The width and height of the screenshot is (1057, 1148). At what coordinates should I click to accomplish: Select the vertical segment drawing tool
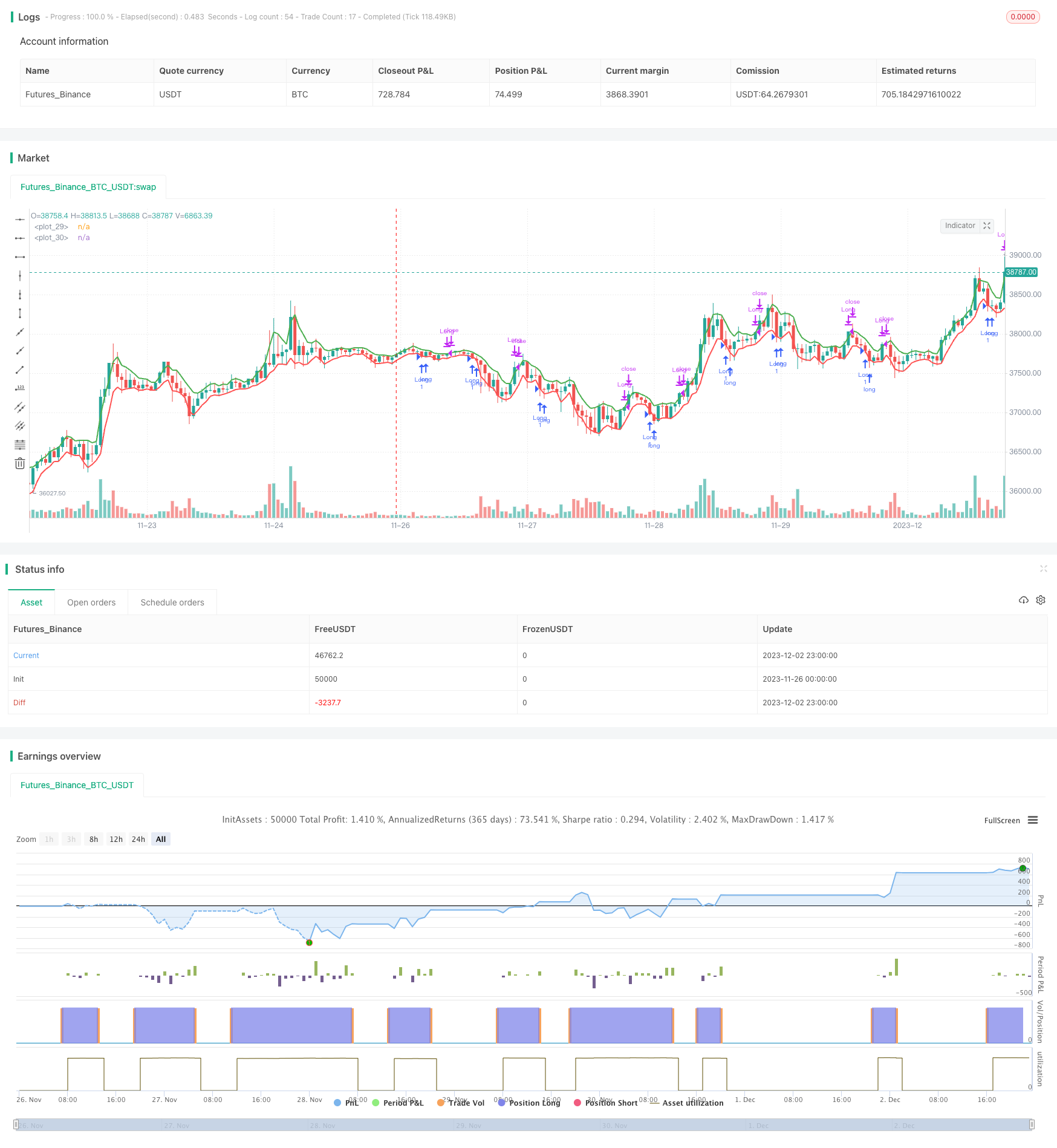[20, 313]
